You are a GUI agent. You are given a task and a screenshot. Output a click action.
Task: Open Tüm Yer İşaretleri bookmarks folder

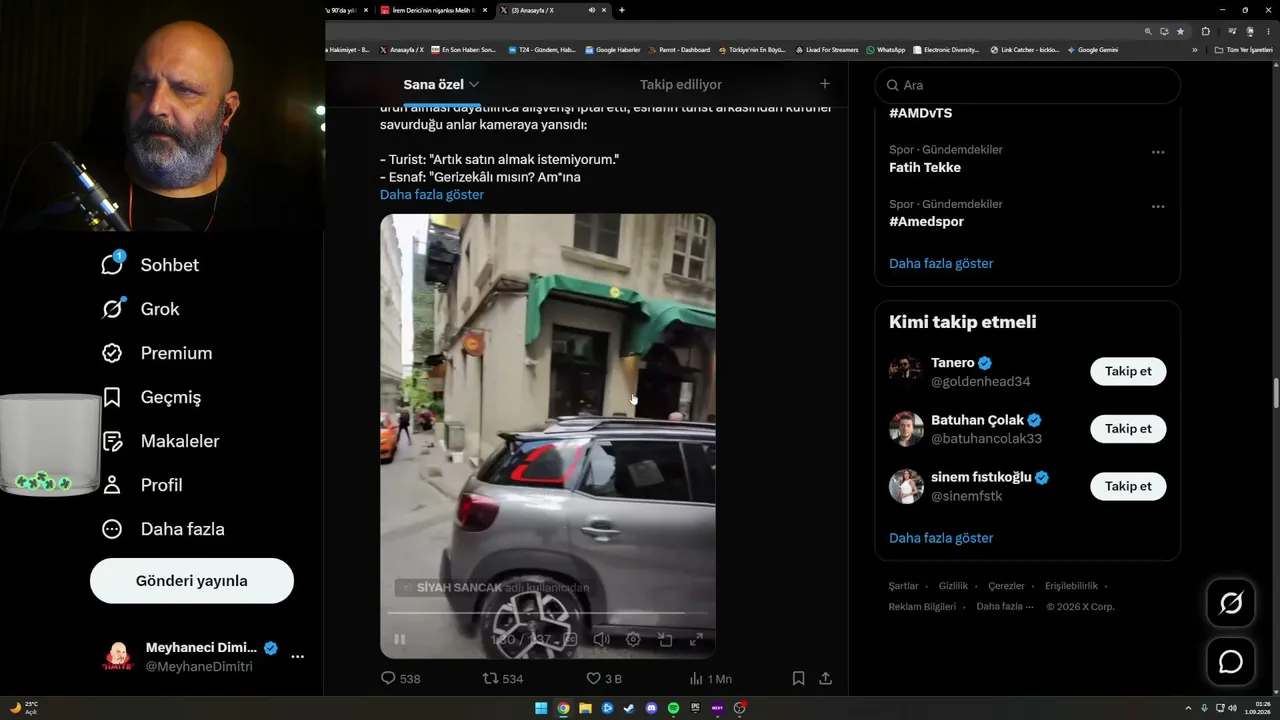pyautogui.click(x=1243, y=50)
